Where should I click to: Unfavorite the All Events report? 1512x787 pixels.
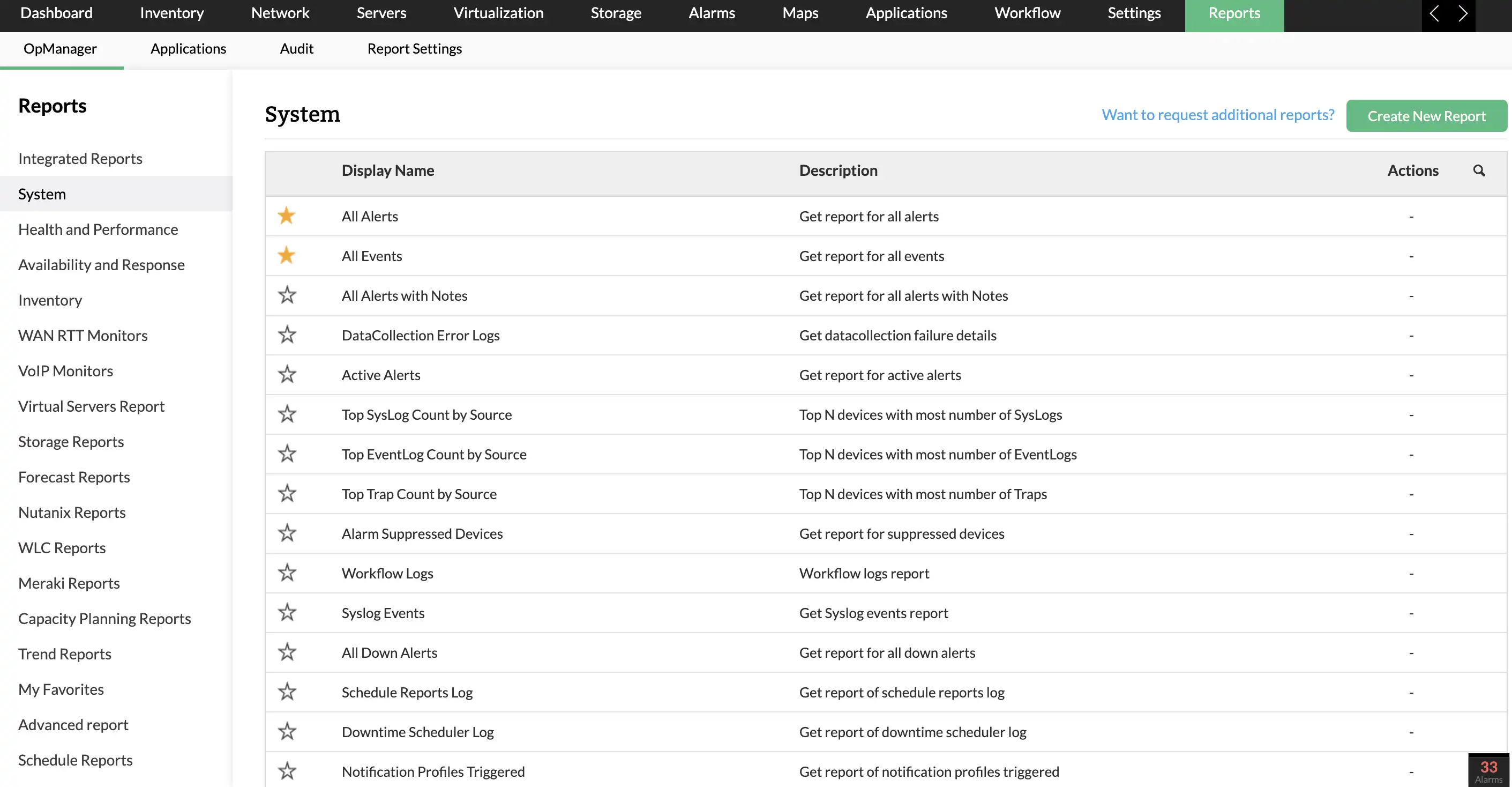(x=287, y=255)
